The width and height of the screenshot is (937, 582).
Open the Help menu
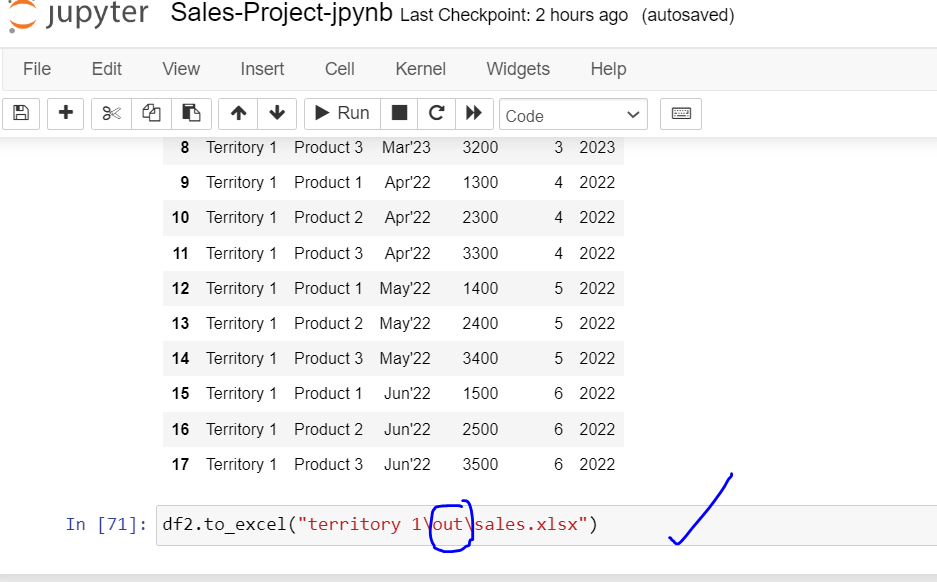point(608,69)
